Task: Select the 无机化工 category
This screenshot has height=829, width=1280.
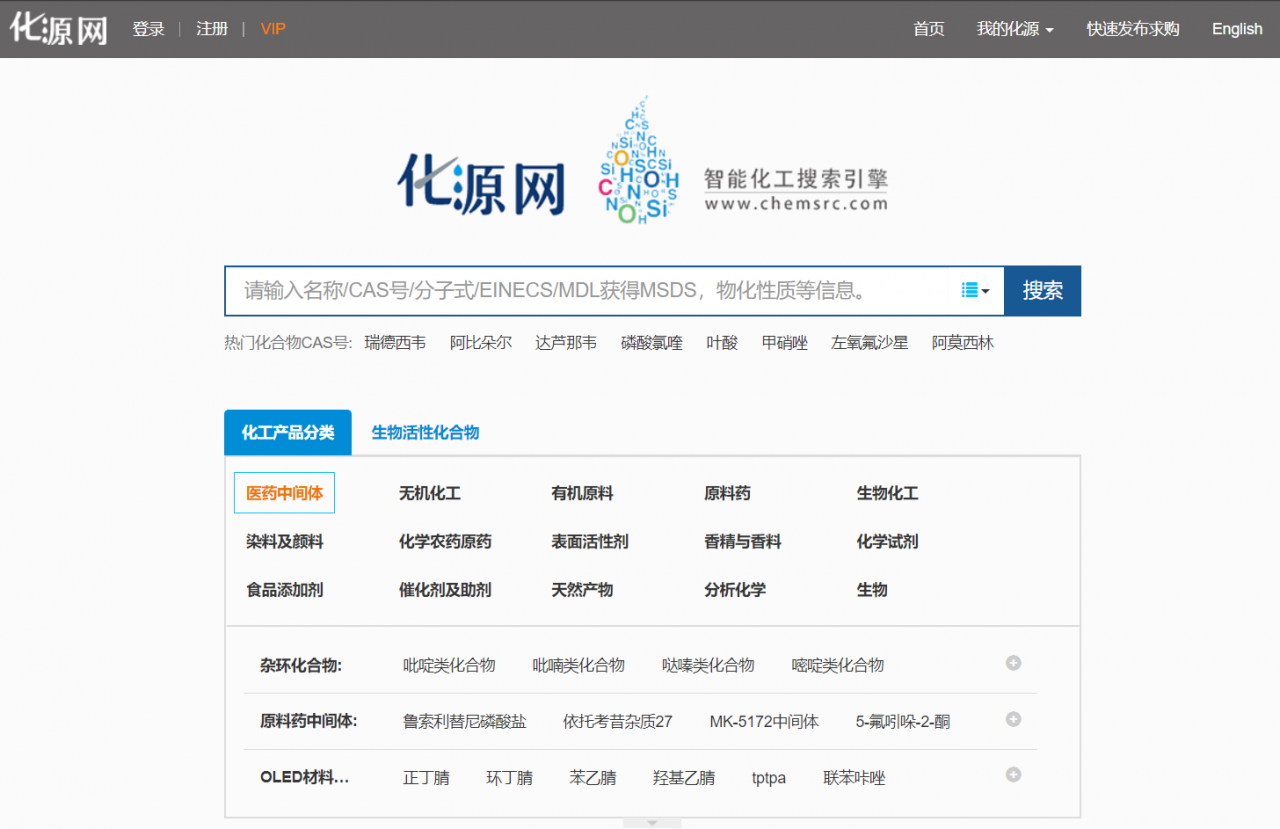Action: (430, 493)
